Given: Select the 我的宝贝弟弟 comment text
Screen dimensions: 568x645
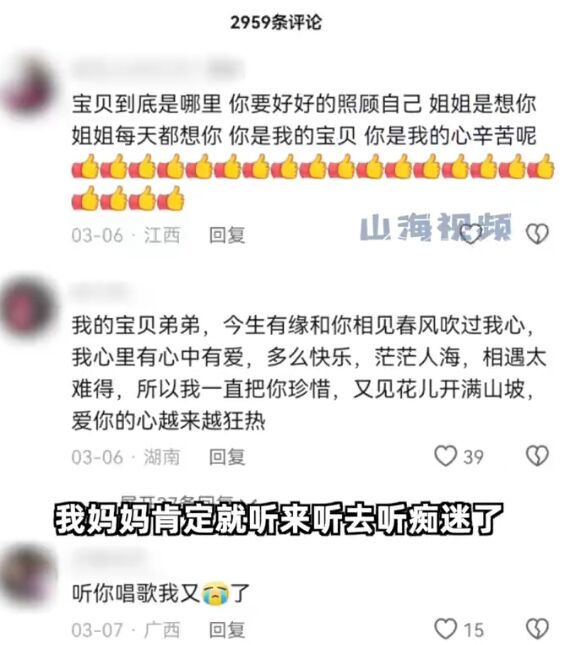Looking at the screenshot, I should point(308,373).
